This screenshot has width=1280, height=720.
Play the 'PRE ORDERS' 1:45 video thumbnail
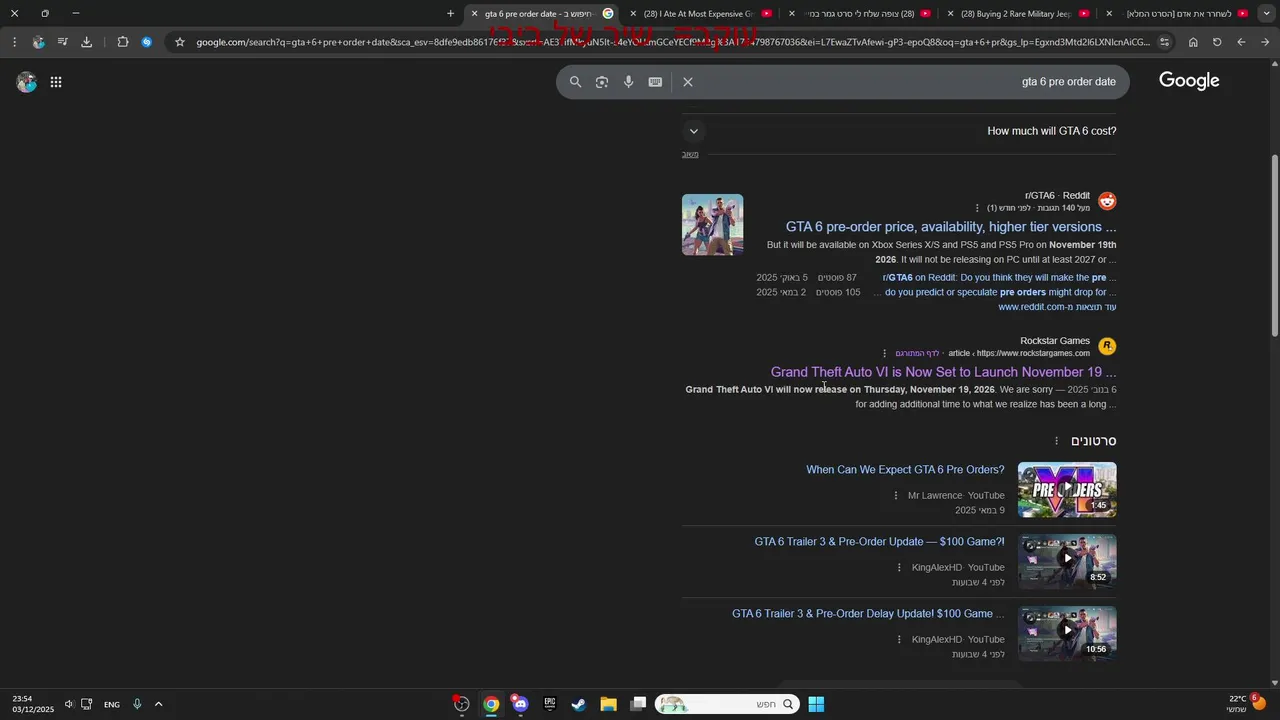click(x=1067, y=490)
